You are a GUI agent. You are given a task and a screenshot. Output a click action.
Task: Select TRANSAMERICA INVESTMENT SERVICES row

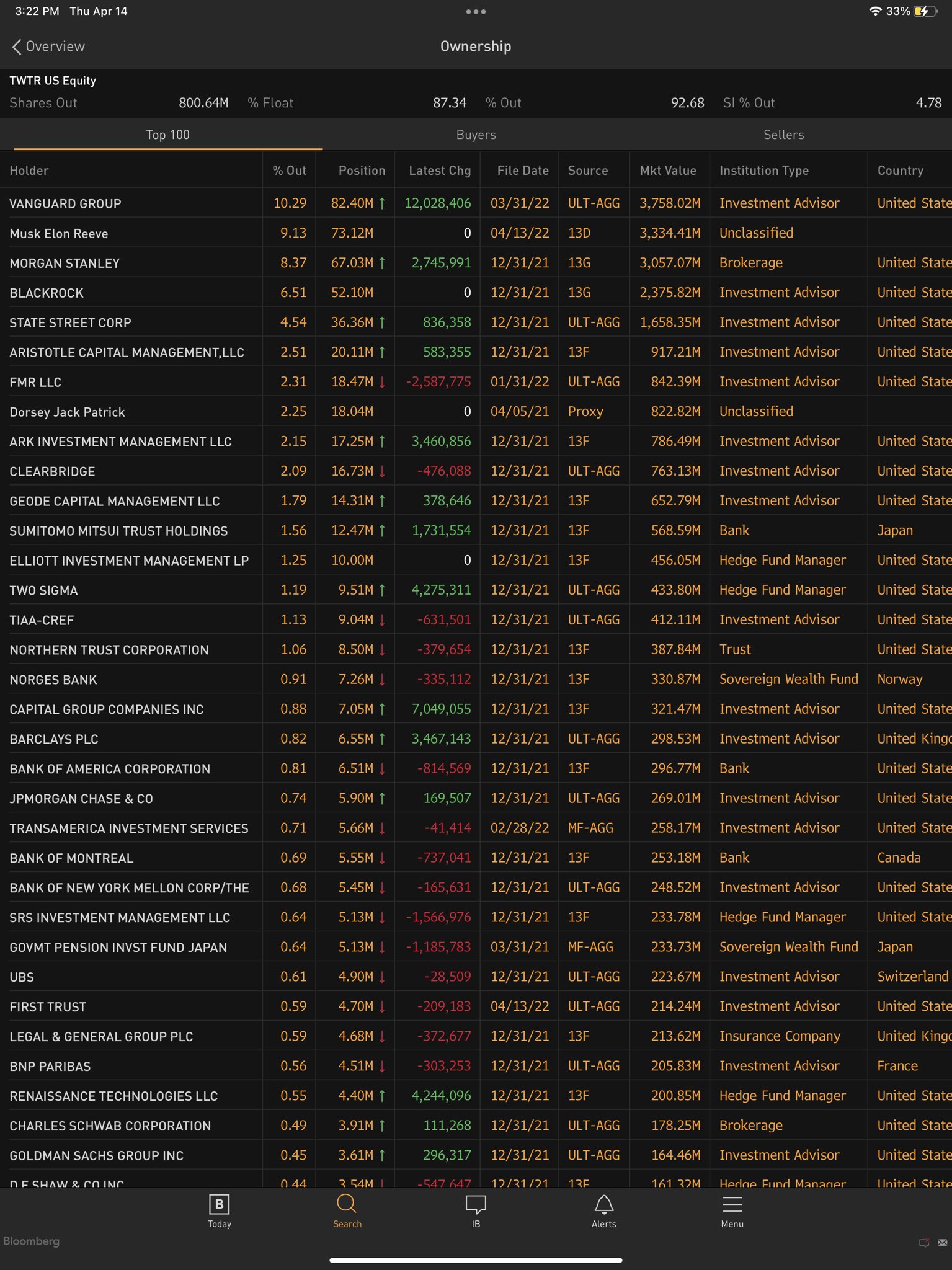[x=476, y=828]
